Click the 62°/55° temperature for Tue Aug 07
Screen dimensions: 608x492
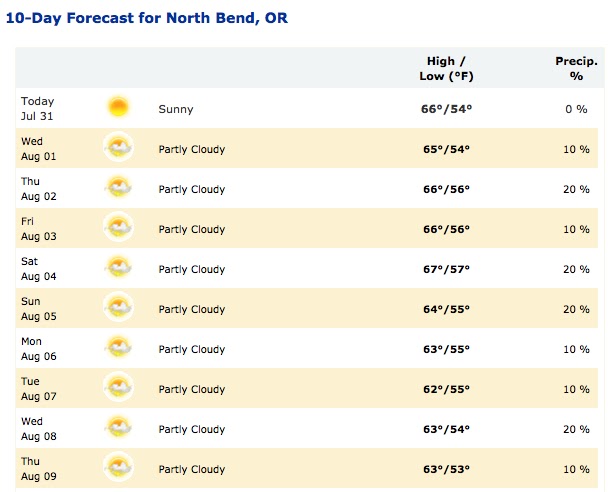click(x=446, y=389)
